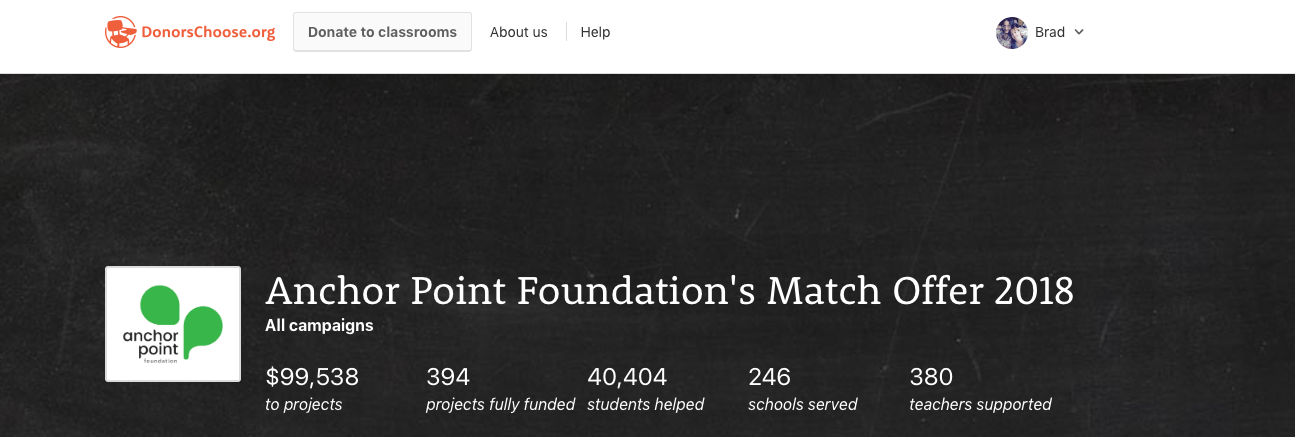Click the "to projects" label
1295x437 pixels.
point(304,405)
